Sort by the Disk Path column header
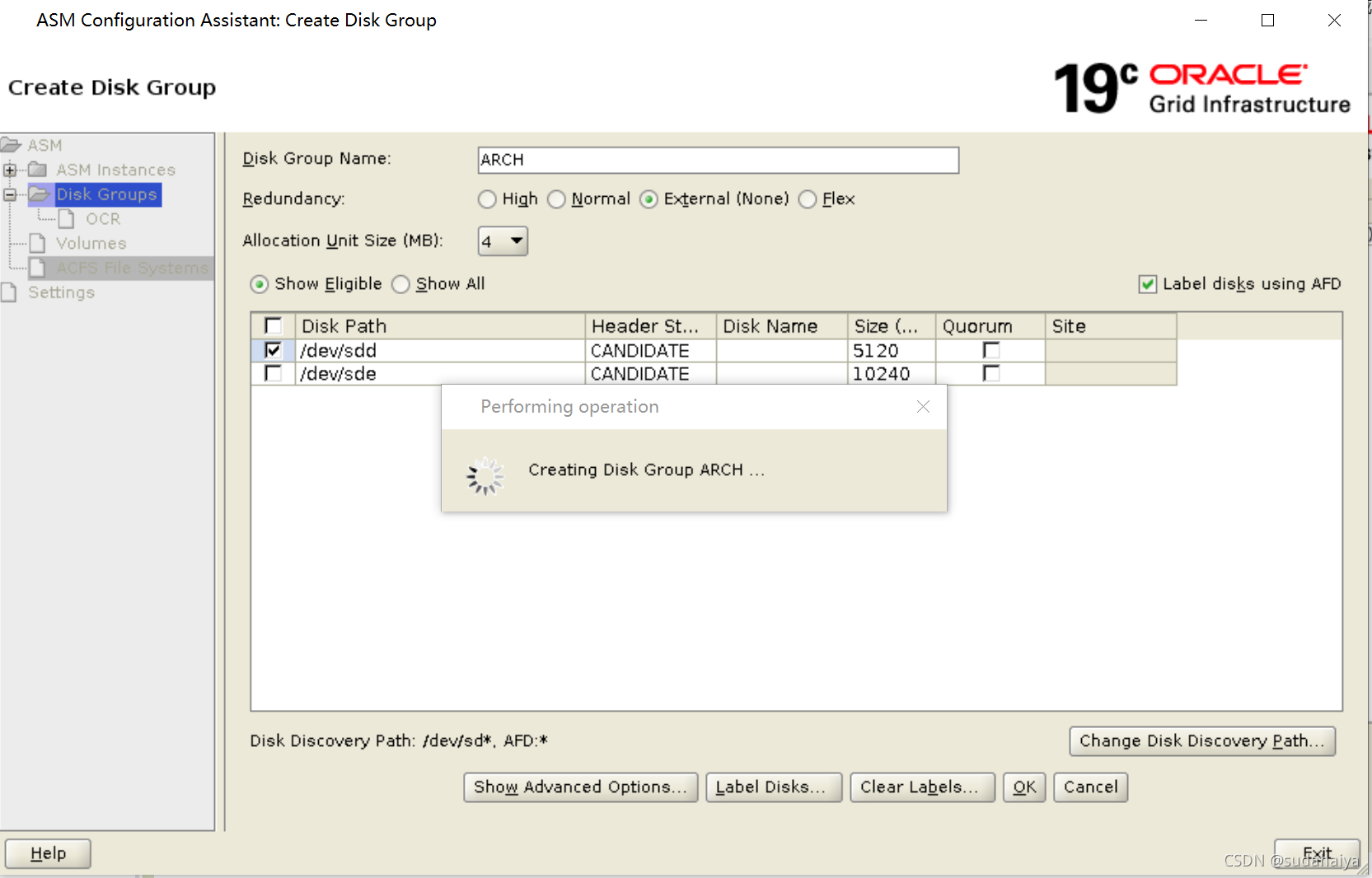Screen dimensions: 1372x878 pyautogui.click(x=440, y=326)
